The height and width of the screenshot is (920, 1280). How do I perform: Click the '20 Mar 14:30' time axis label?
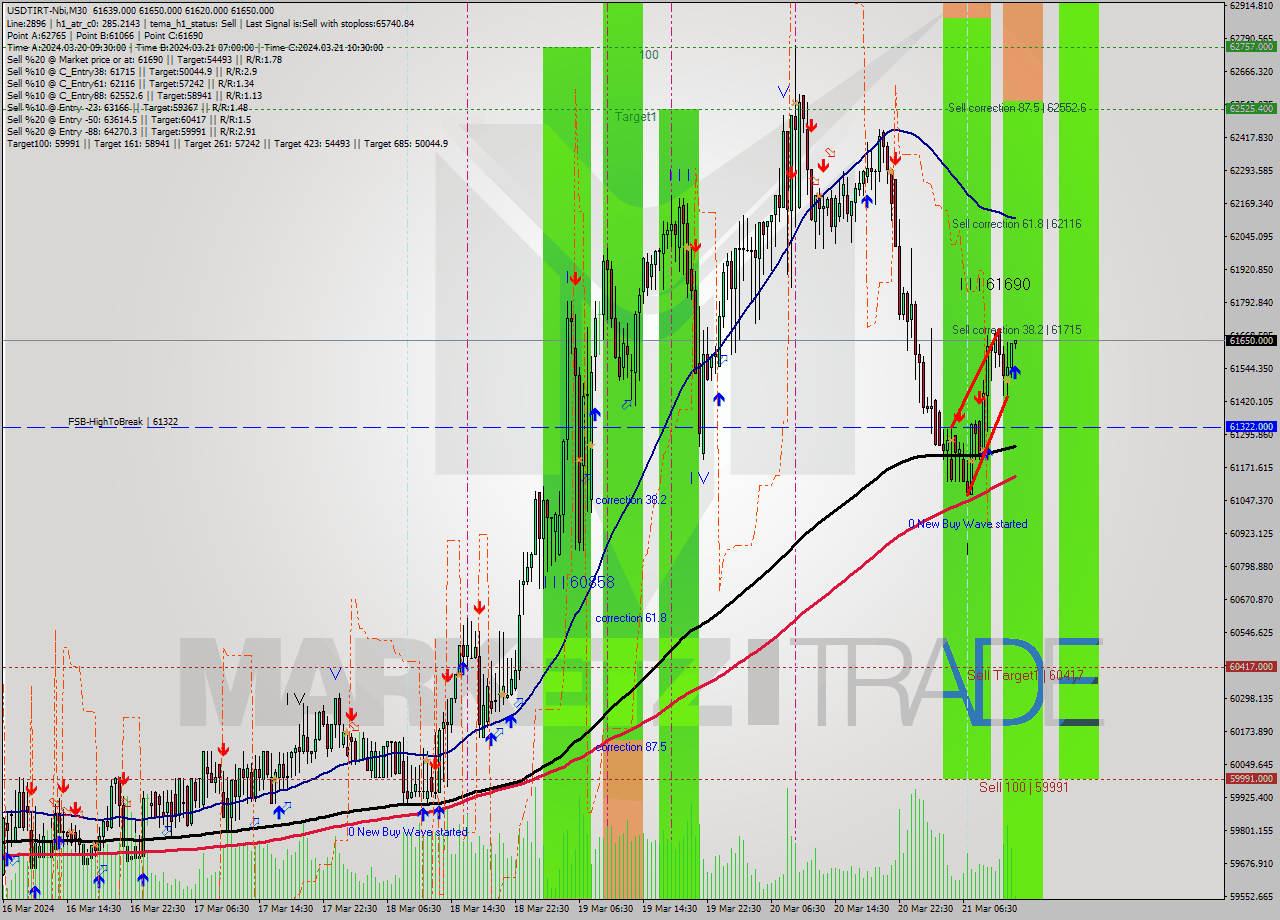tap(863, 909)
